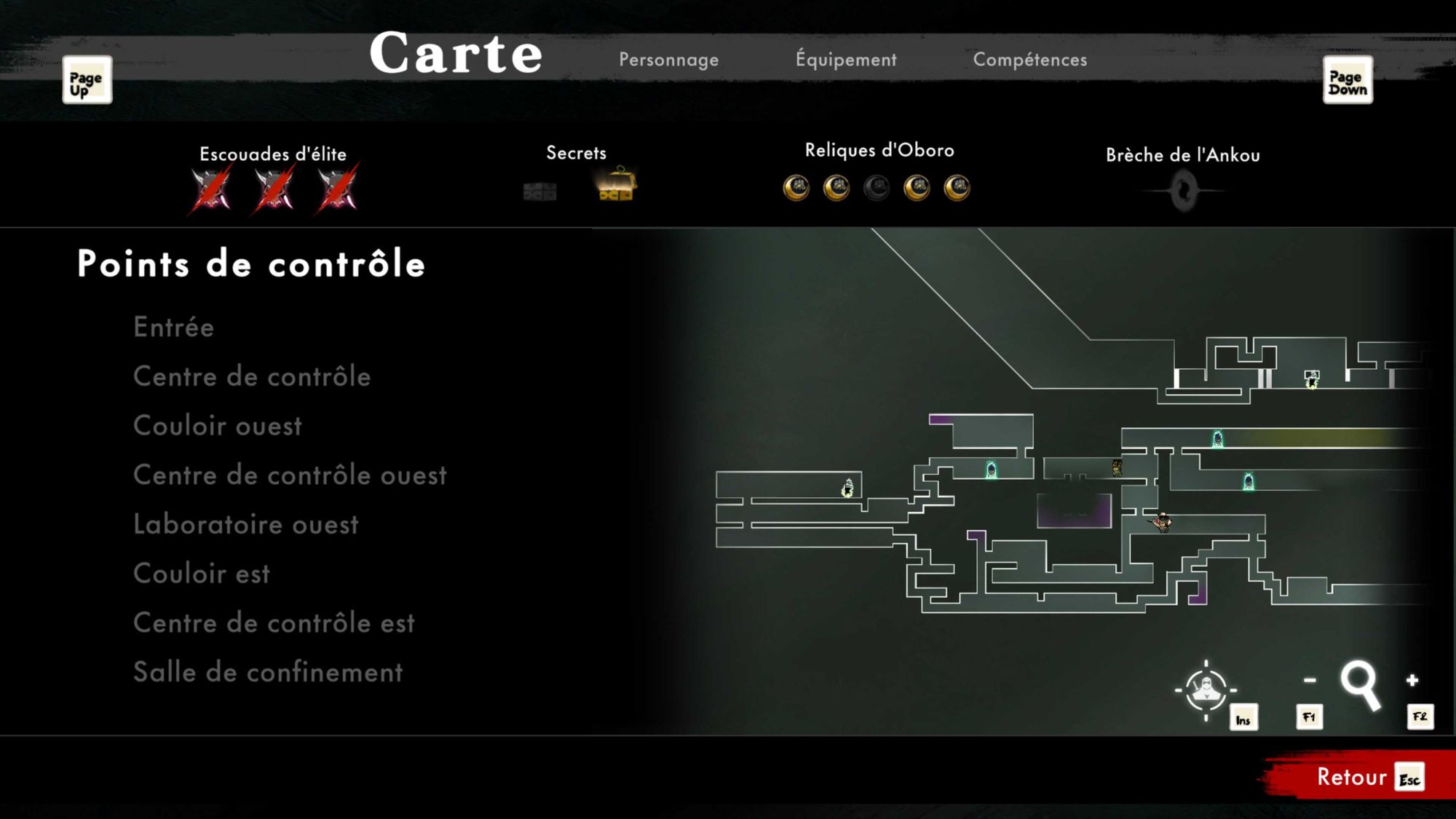Screen dimensions: 1456x819
Task: Click the magnifying glass zoom icon
Action: click(x=1361, y=684)
